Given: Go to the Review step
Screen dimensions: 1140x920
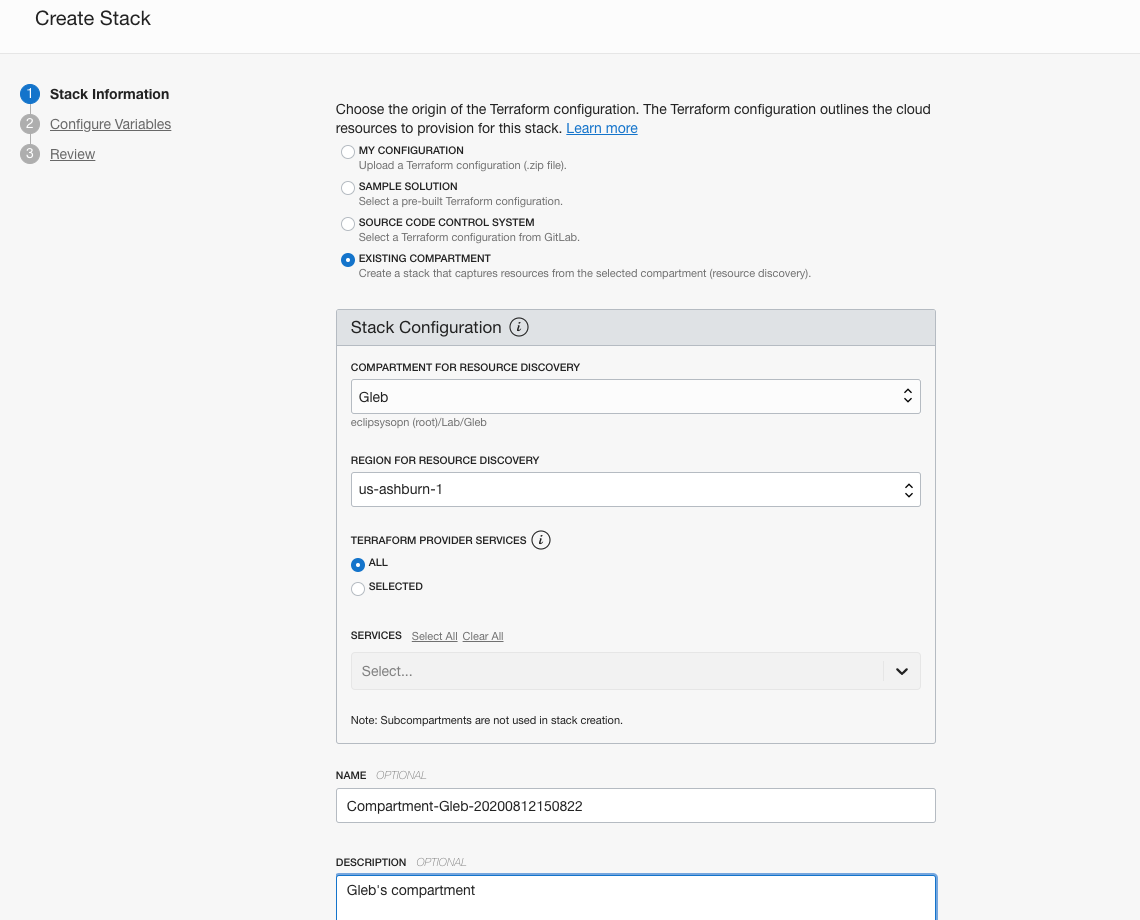Looking at the screenshot, I should tap(72, 154).
